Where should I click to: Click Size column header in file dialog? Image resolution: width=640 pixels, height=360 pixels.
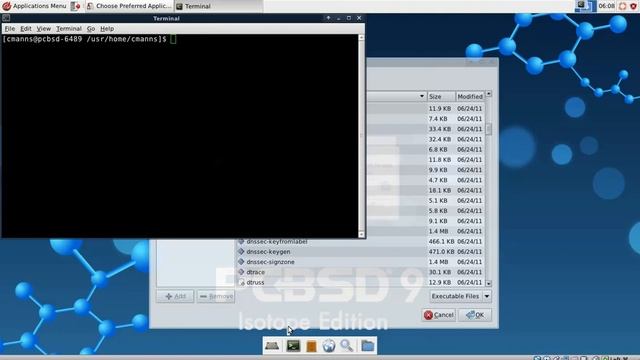[441, 96]
